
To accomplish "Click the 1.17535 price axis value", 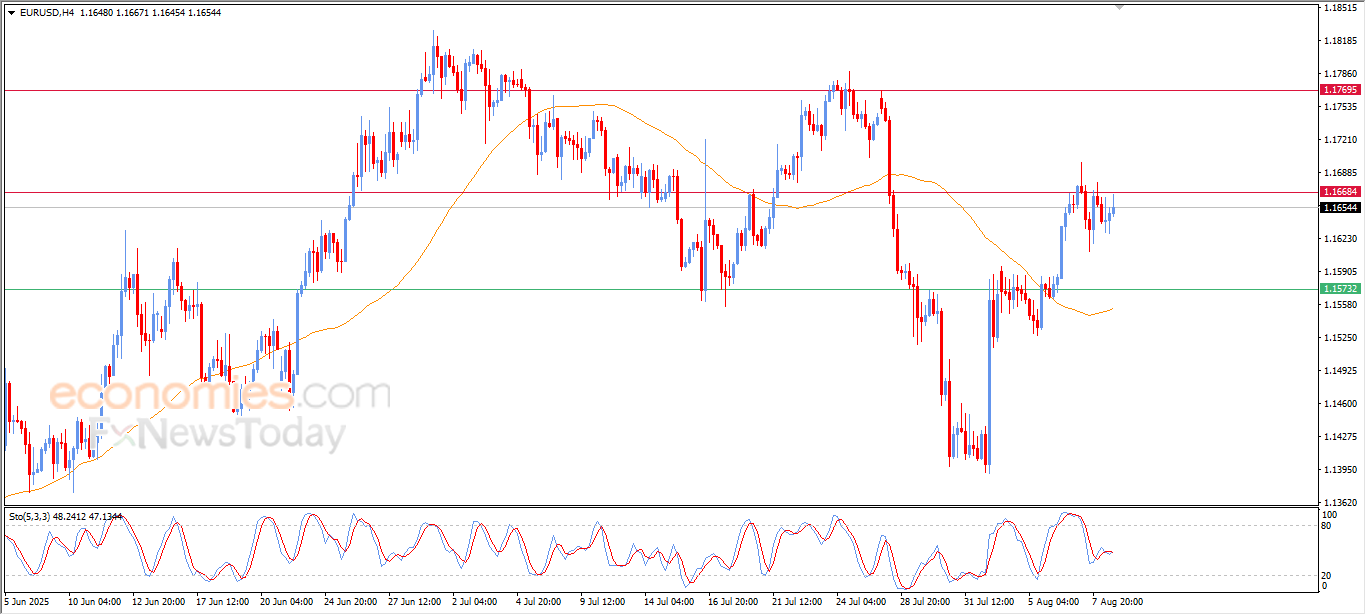I will [x=1339, y=107].
